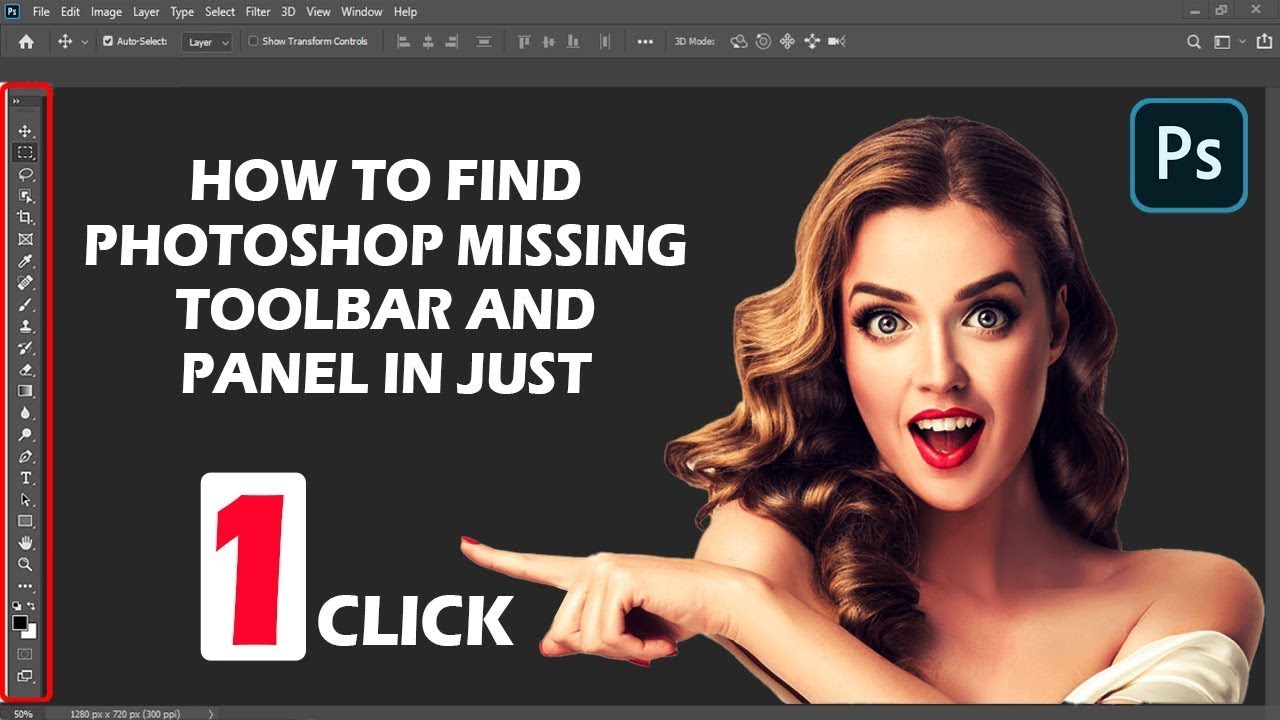Viewport: 1280px width, 720px height.
Task: Open the Layer menu
Action: click(x=146, y=12)
